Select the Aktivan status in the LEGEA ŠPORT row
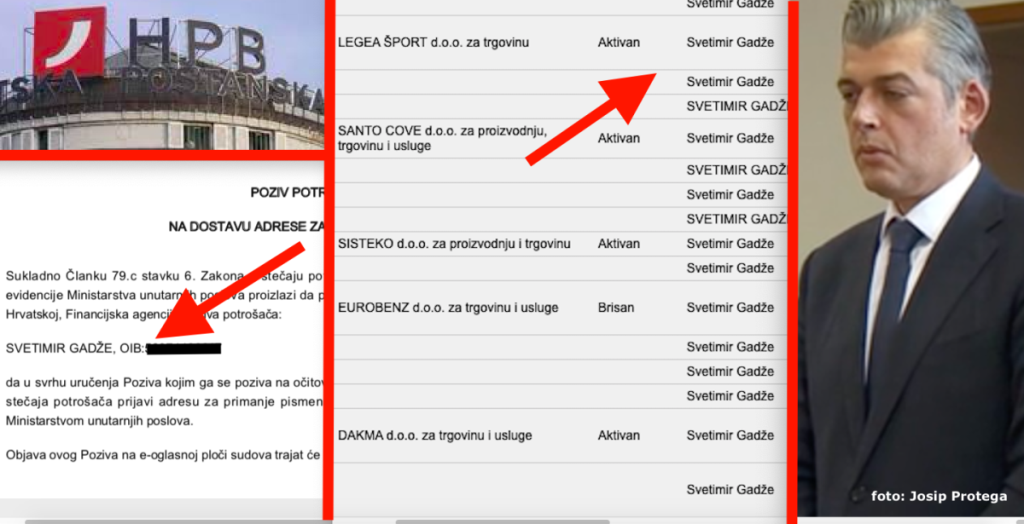Screen dimensions: 1024x524 618,43
